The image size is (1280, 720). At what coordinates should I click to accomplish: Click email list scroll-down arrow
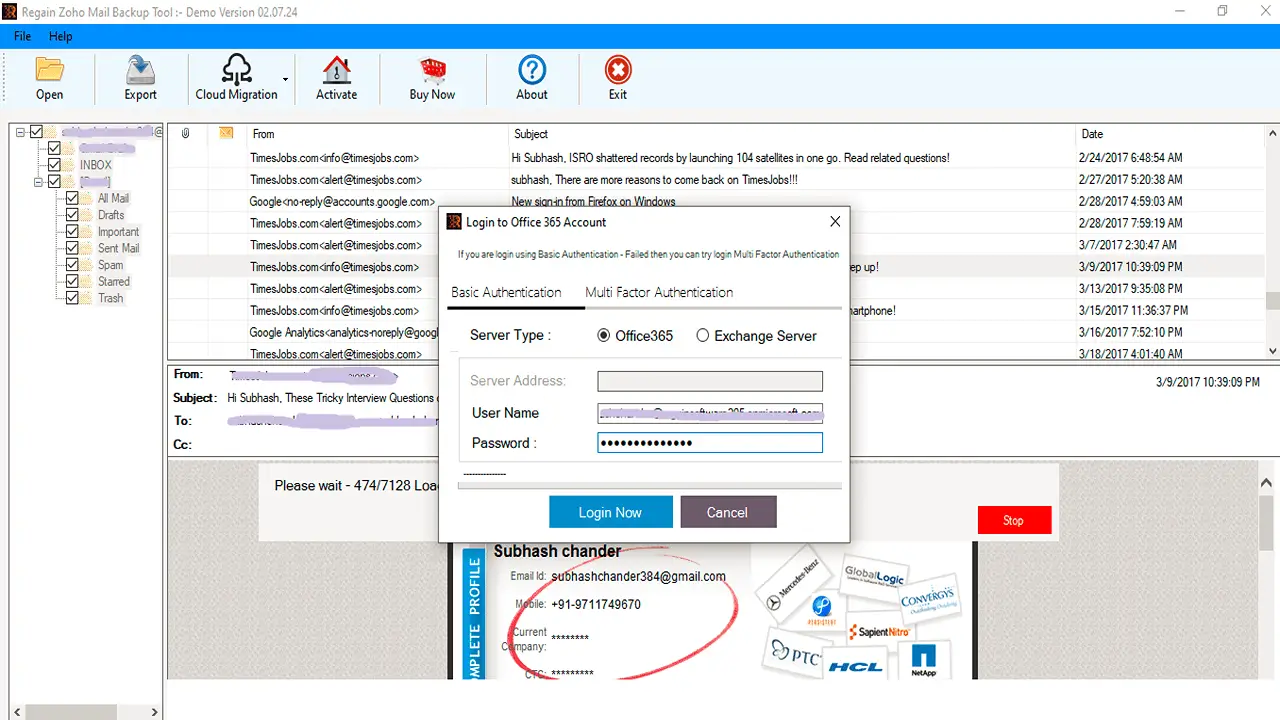[1273, 351]
